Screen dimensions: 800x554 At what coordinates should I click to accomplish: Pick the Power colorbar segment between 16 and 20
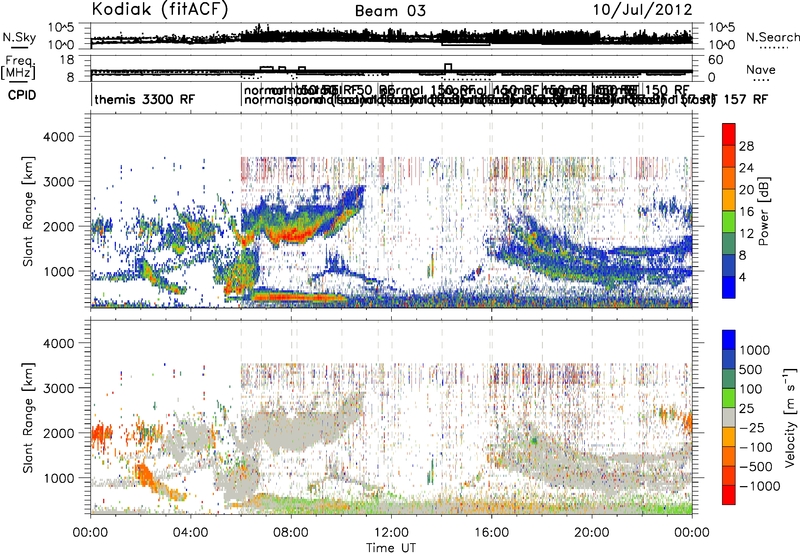(729, 200)
